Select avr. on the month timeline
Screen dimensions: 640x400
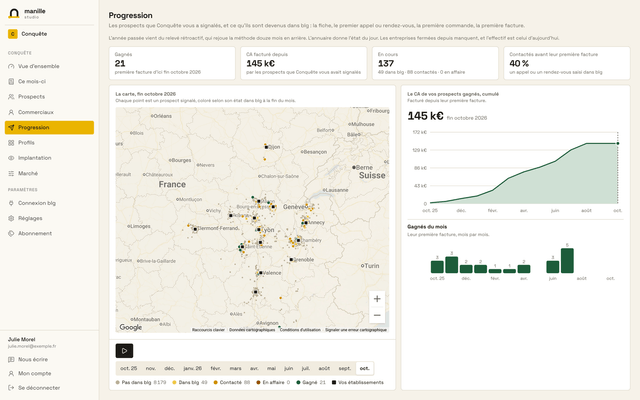tap(254, 368)
